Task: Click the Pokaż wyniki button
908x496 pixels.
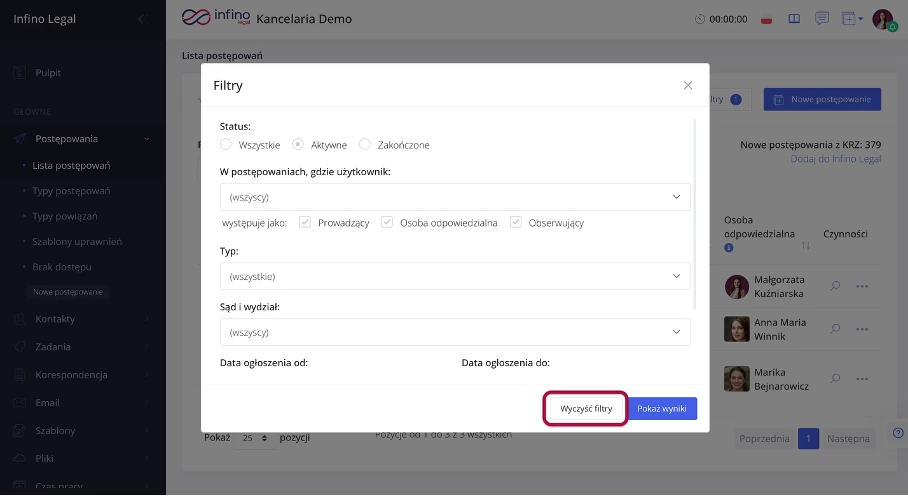Action: (662, 409)
